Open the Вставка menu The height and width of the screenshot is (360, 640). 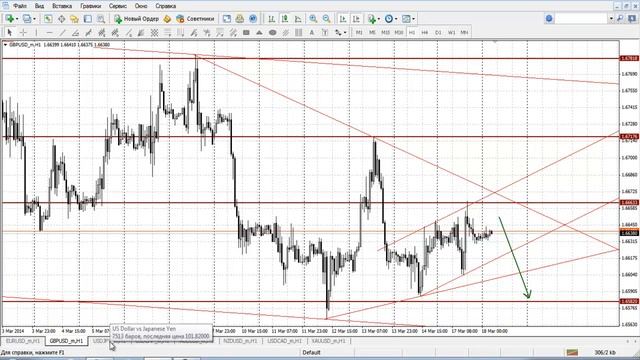pos(62,6)
